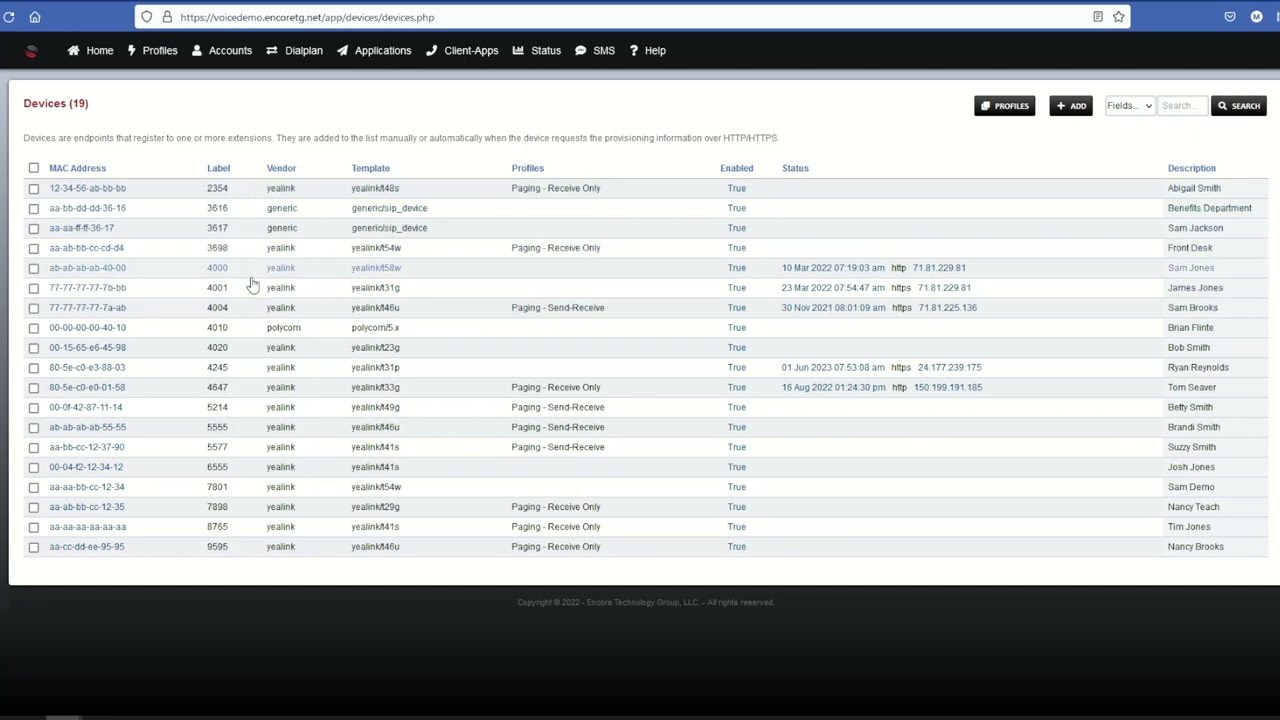This screenshot has height=720, width=1280.
Task: Bookmark this page with the star icon
Action: coord(1119,17)
